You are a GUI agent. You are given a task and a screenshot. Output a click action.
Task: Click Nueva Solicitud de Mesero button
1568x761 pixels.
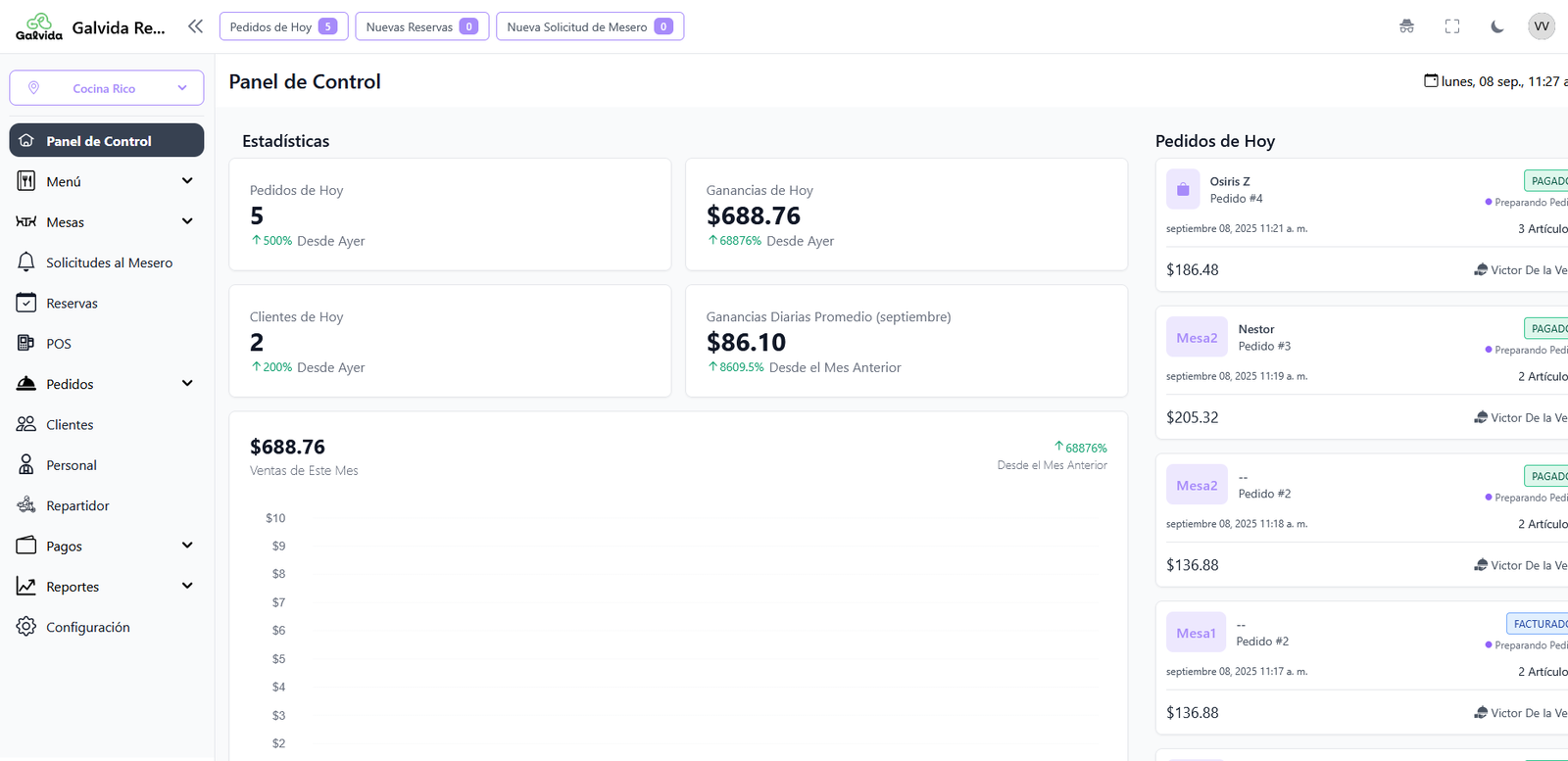click(x=589, y=26)
